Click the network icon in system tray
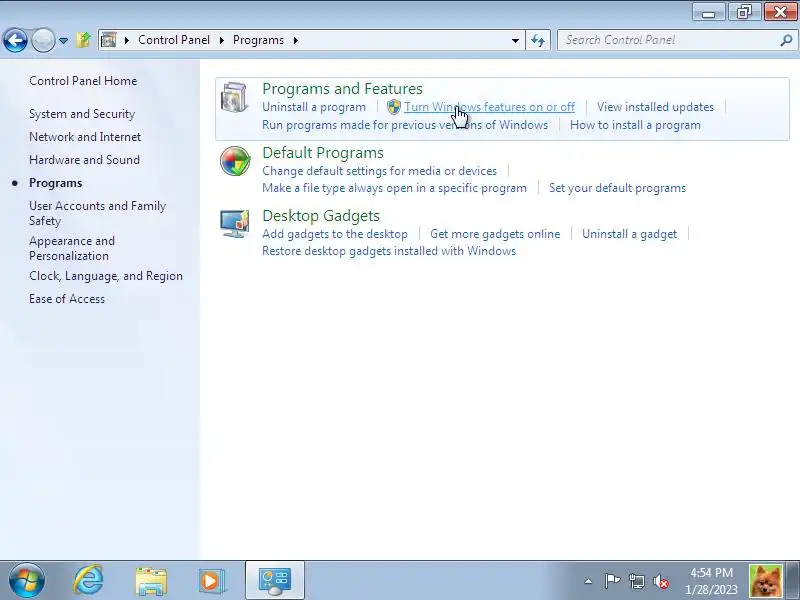The image size is (800, 600). tap(636, 581)
